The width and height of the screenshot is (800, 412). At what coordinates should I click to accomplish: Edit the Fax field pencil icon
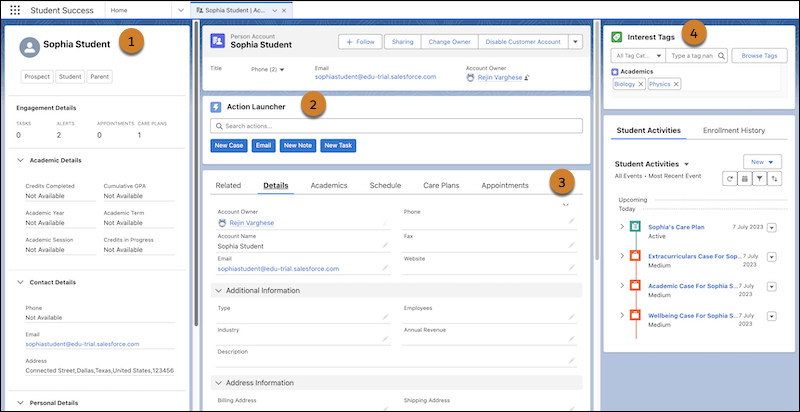[x=572, y=245]
